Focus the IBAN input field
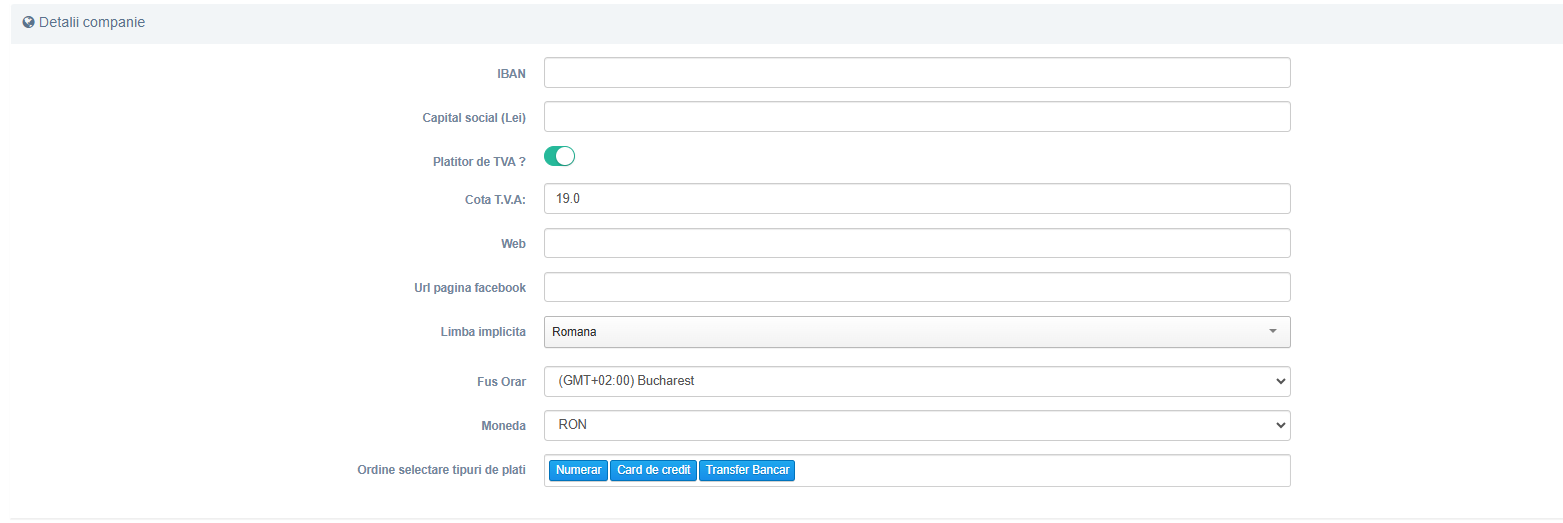The height and width of the screenshot is (523, 1563). coord(917,73)
